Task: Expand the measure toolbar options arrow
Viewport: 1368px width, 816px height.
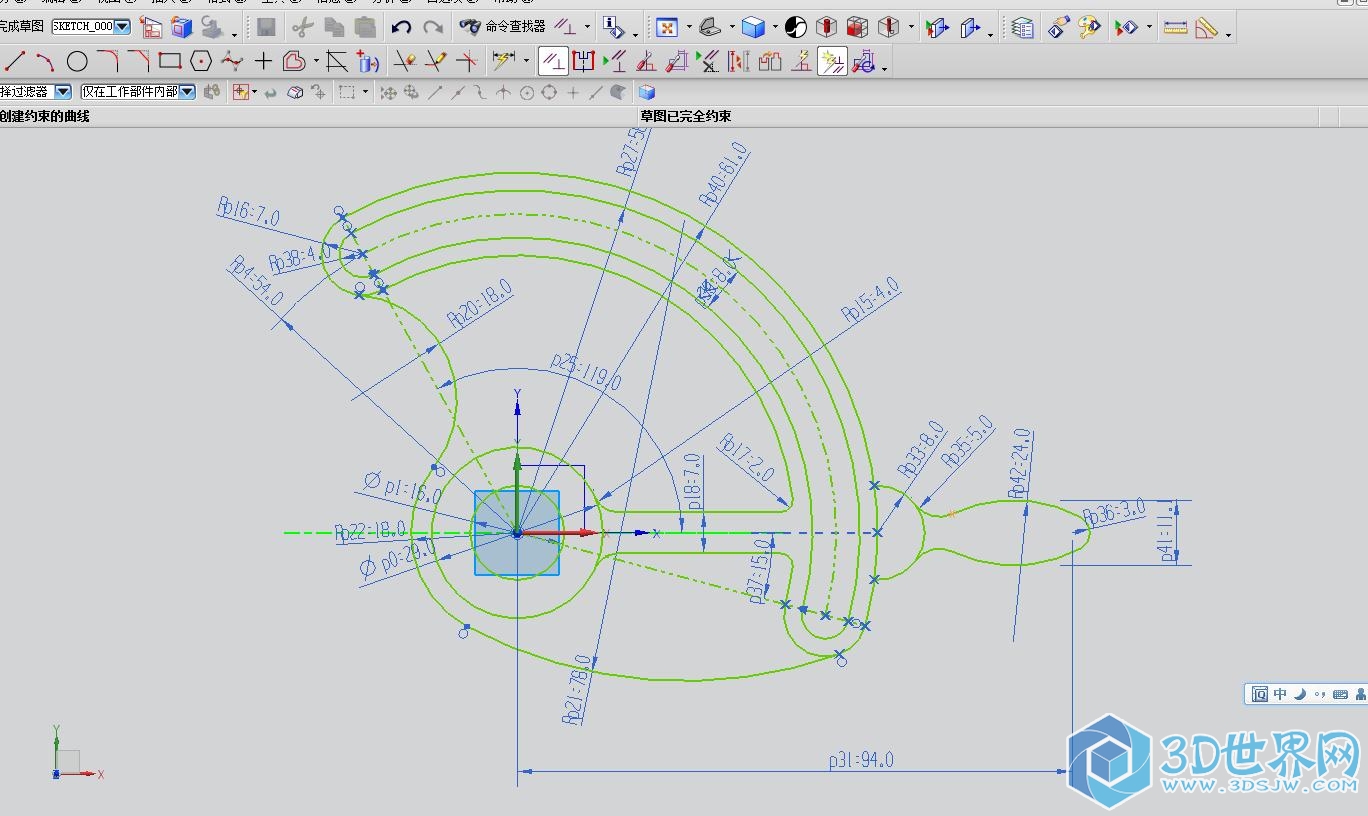Action: (1228, 35)
